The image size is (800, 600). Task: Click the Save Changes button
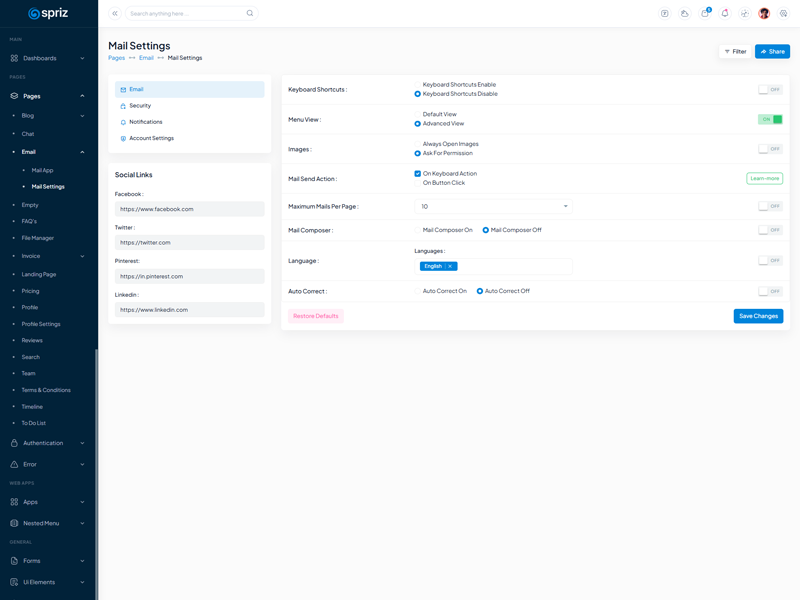758,316
